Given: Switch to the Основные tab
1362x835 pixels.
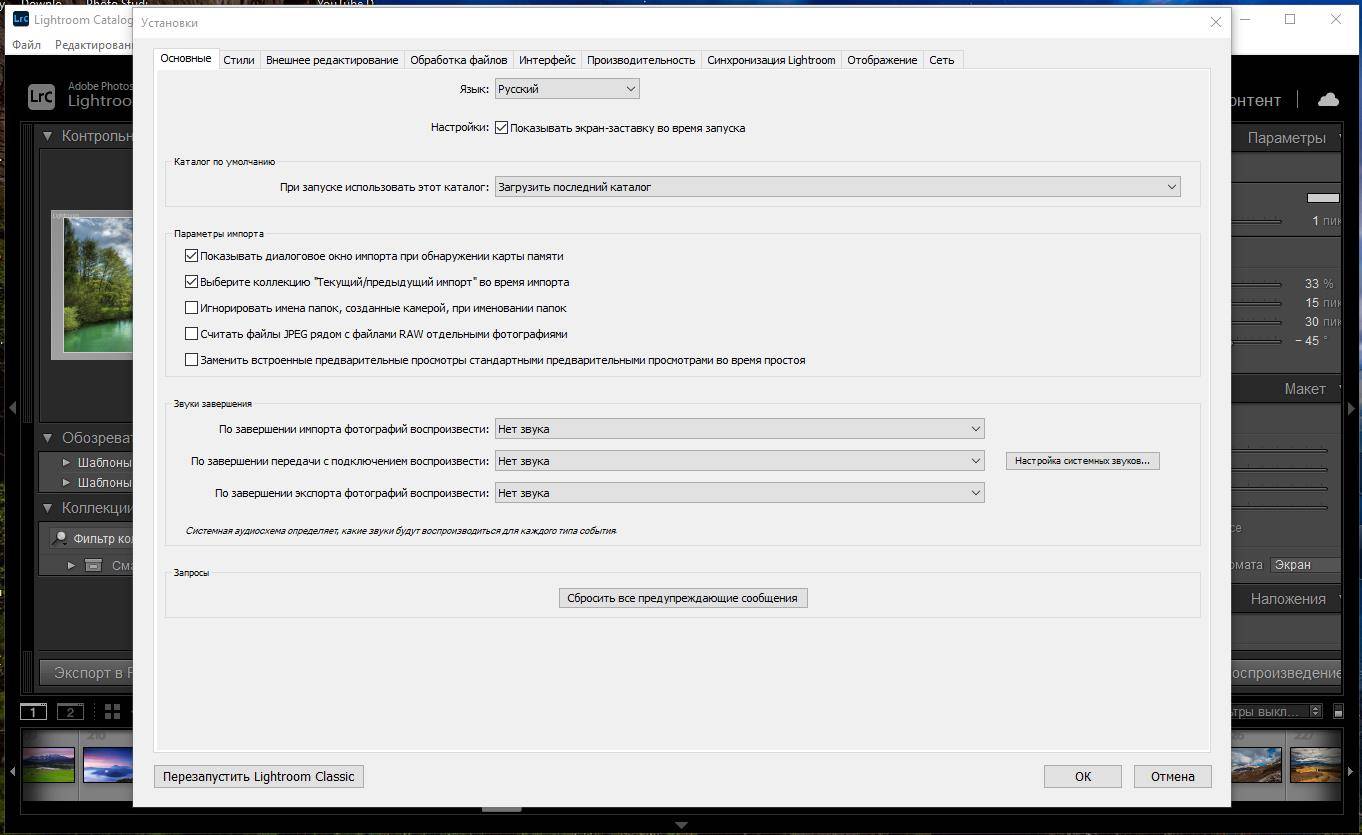Looking at the screenshot, I should click(x=186, y=59).
